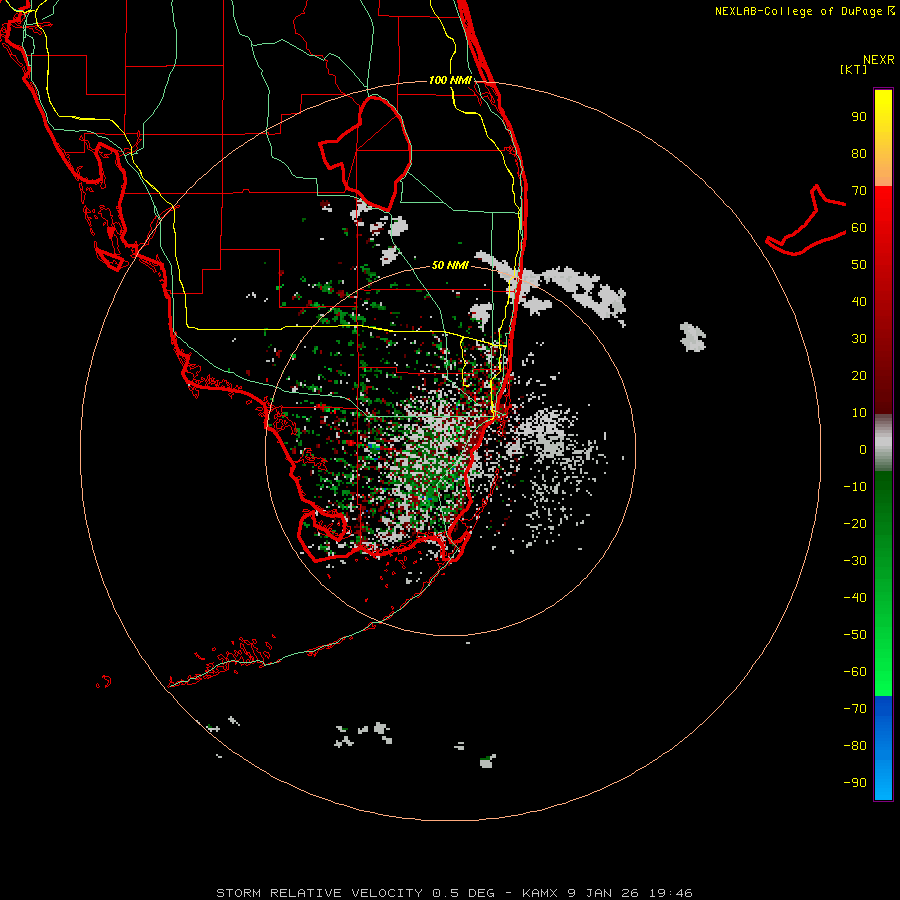Click the 90 value on the velocity scale
Viewport: 900px width, 900px height.
click(x=859, y=117)
